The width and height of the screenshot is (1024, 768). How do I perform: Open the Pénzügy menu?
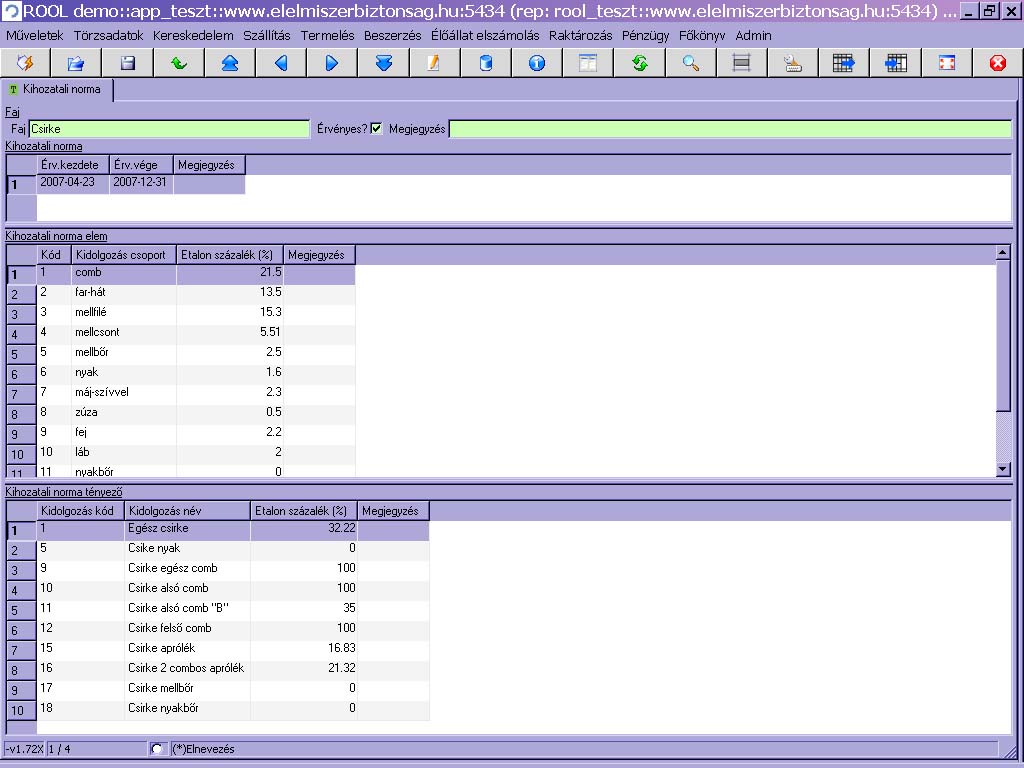coord(645,35)
